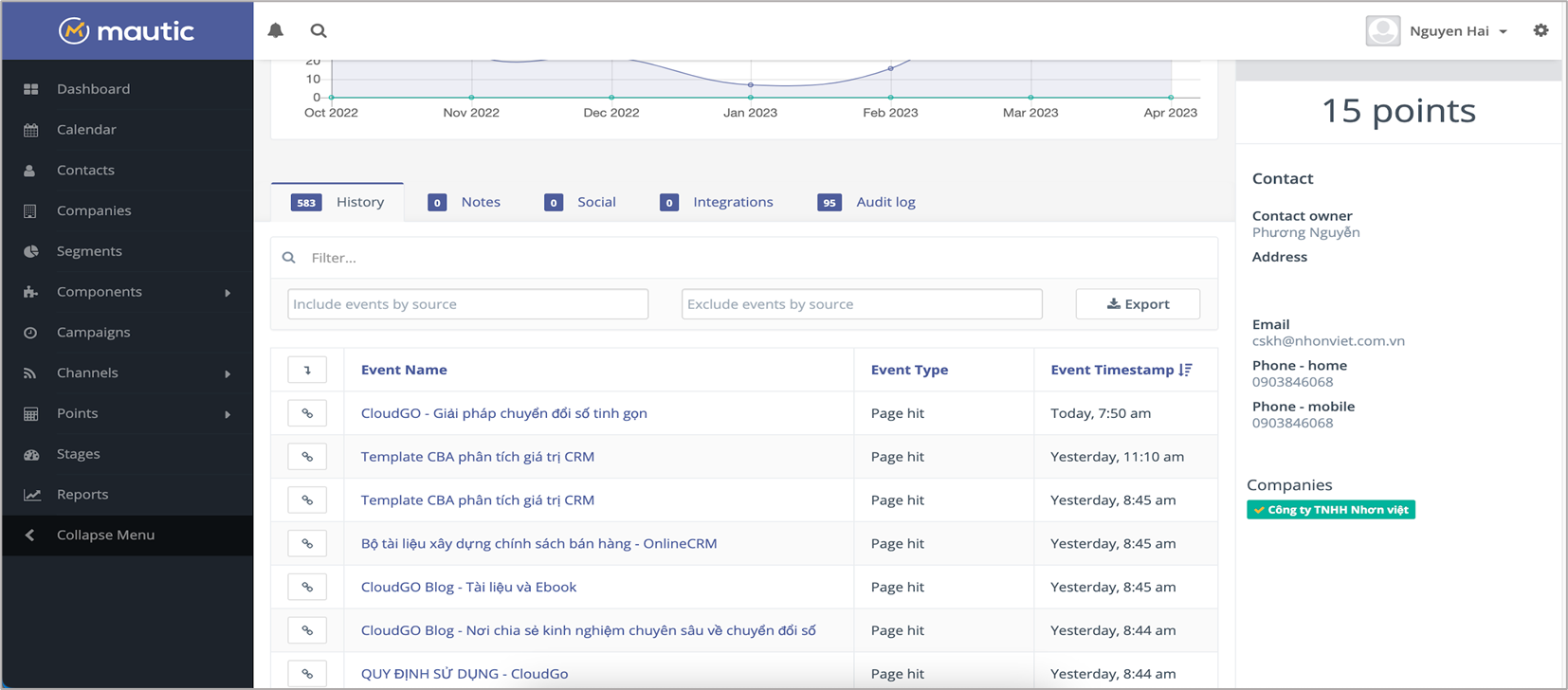
Task: Expand the Points submenu arrow
Action: click(x=228, y=414)
